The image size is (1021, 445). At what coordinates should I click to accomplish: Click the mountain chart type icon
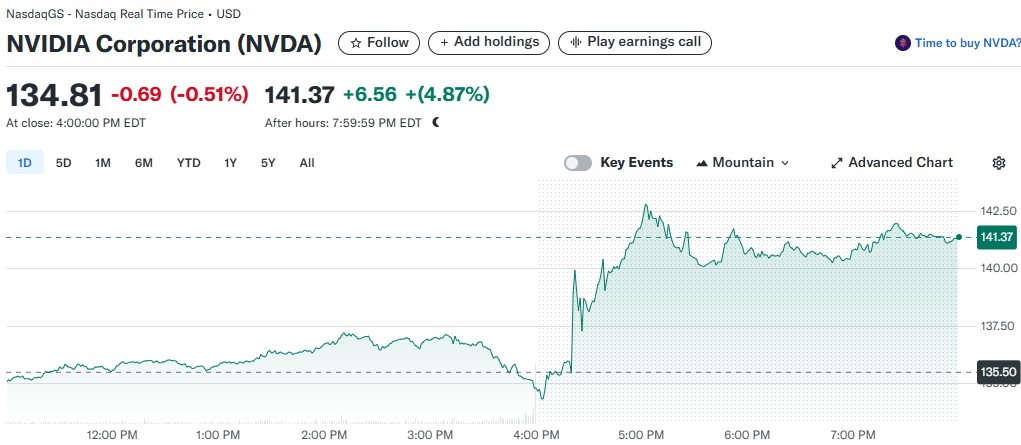702,163
